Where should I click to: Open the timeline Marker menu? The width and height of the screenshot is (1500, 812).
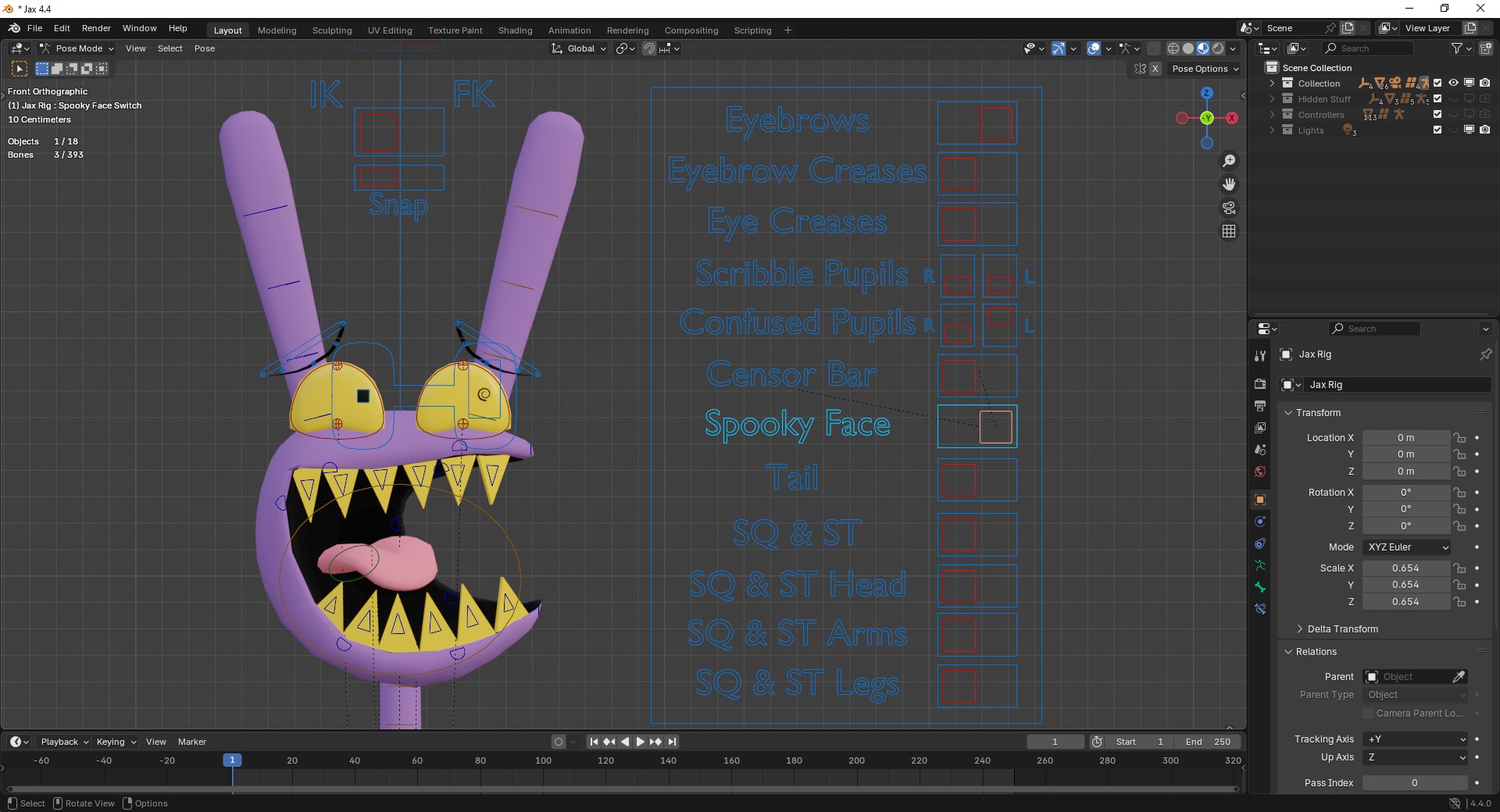(191, 742)
